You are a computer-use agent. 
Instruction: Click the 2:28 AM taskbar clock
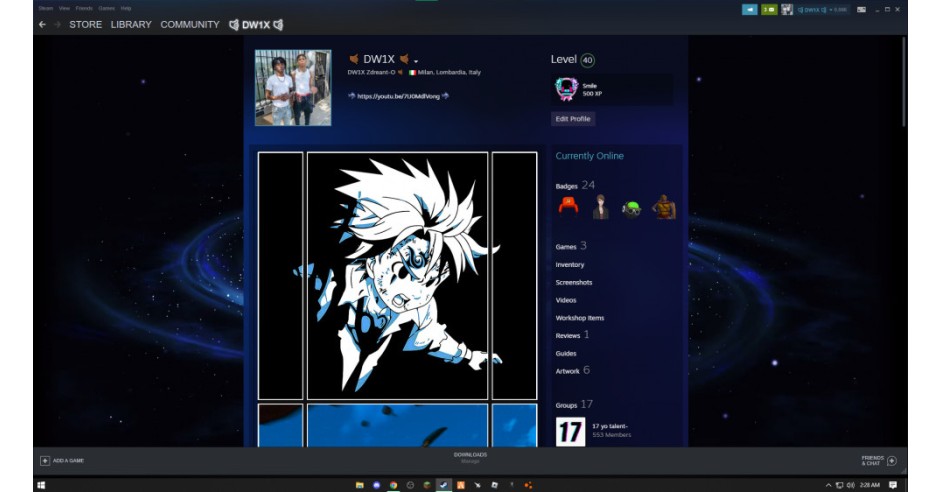[x=870, y=485]
